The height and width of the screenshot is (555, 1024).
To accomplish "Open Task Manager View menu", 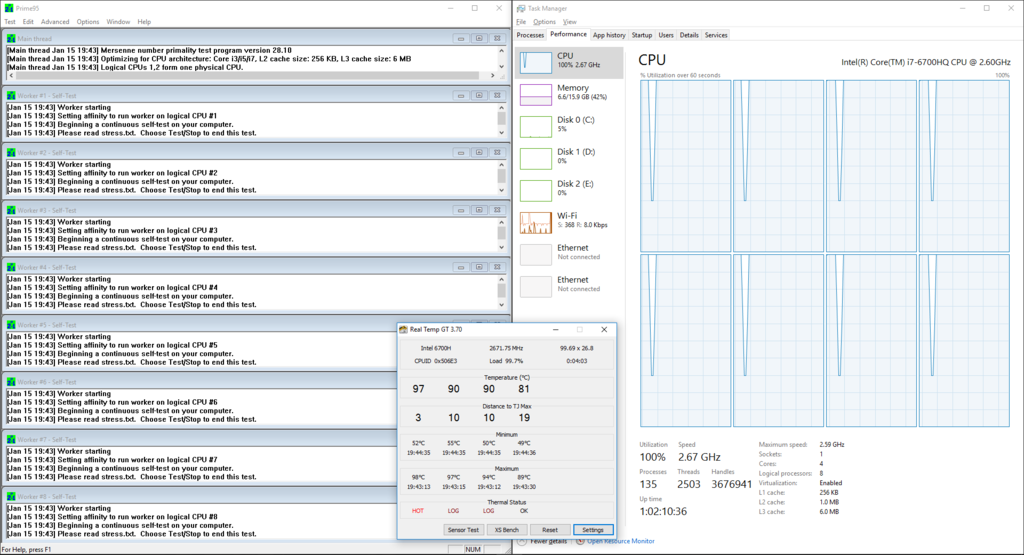I will (x=569, y=22).
